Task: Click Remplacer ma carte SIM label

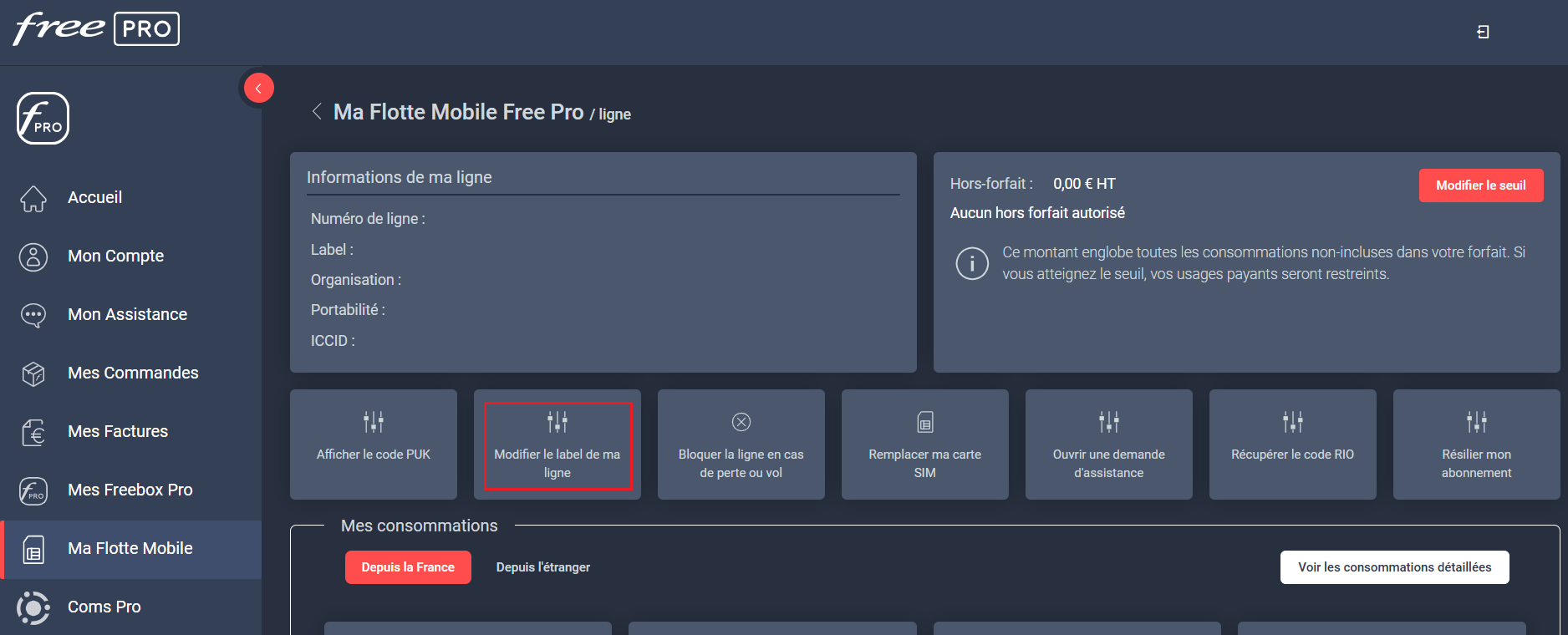Action: click(x=925, y=464)
